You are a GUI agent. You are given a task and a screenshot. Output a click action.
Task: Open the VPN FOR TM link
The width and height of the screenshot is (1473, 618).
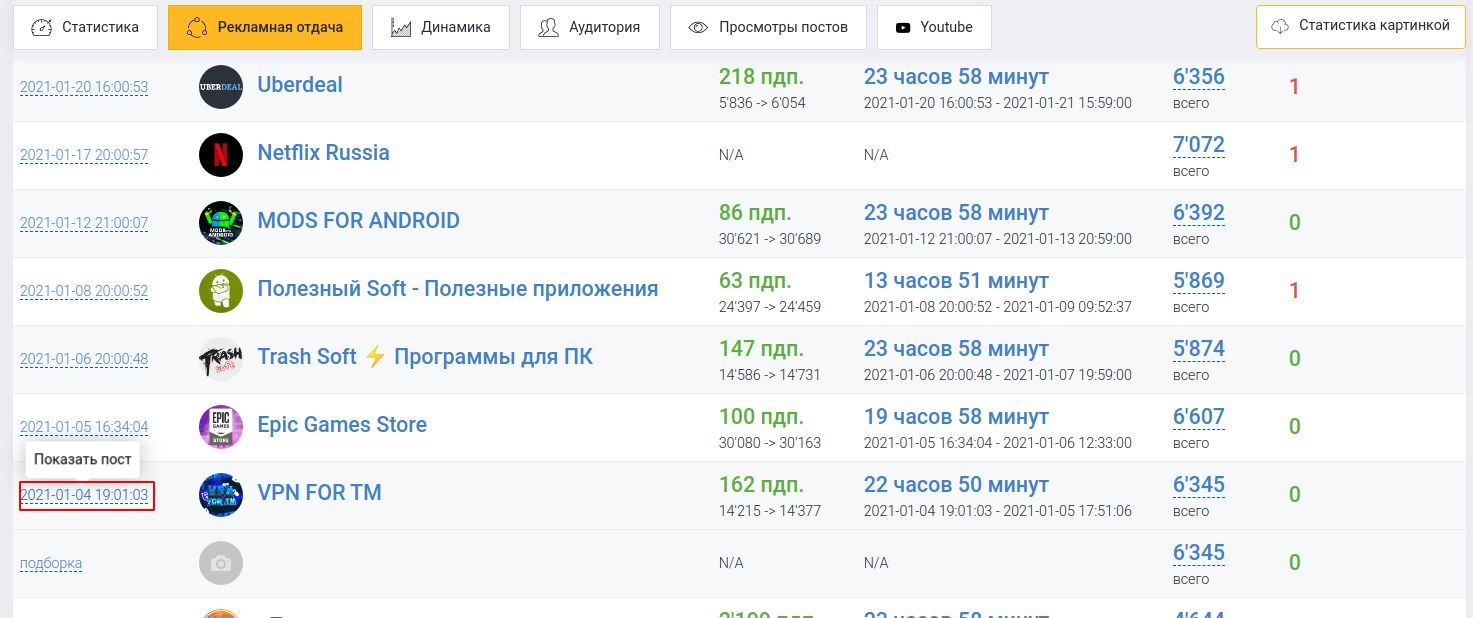[x=320, y=493]
